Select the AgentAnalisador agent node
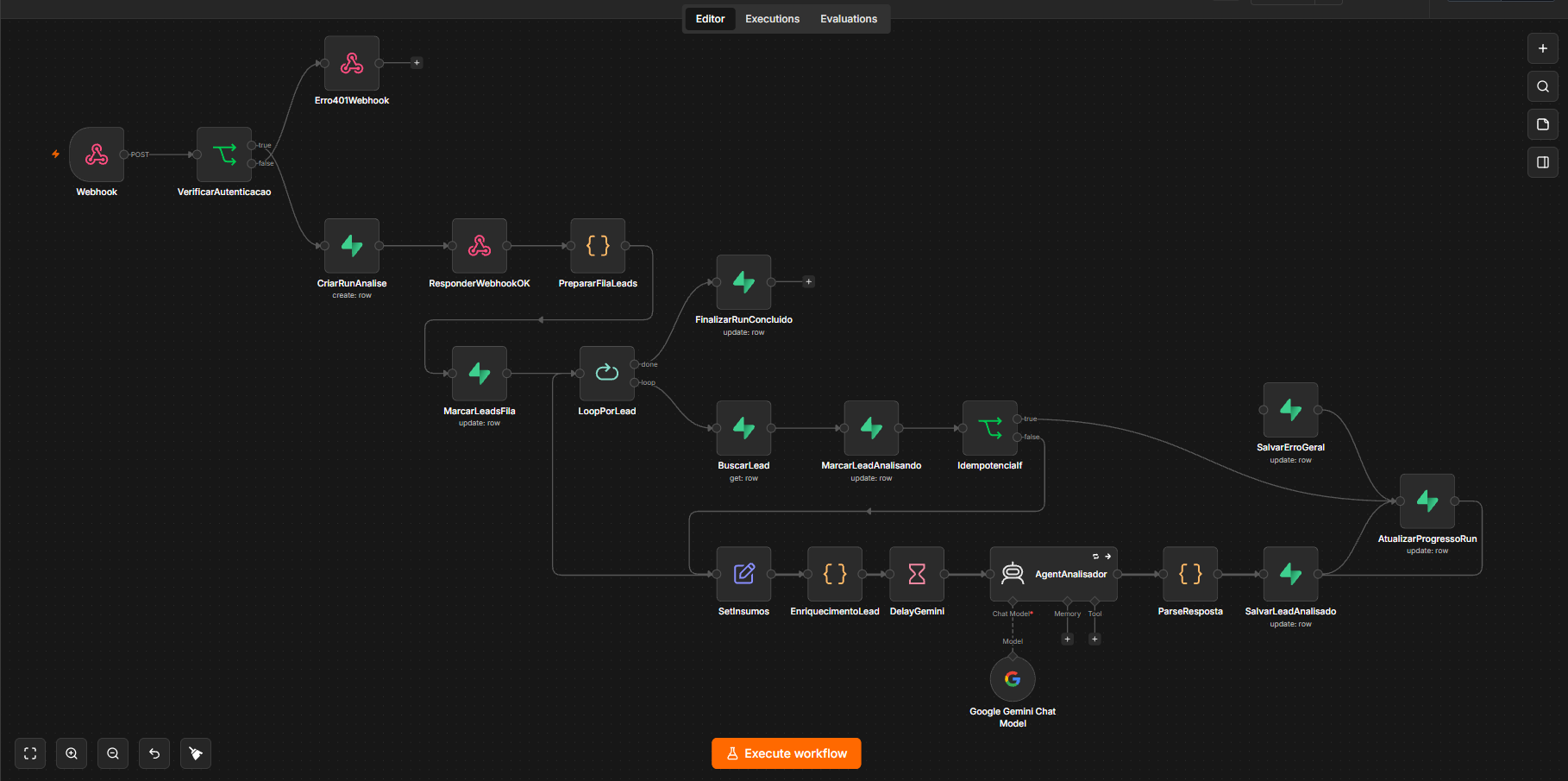Screen dimensions: 1568x781 (x=1054, y=574)
